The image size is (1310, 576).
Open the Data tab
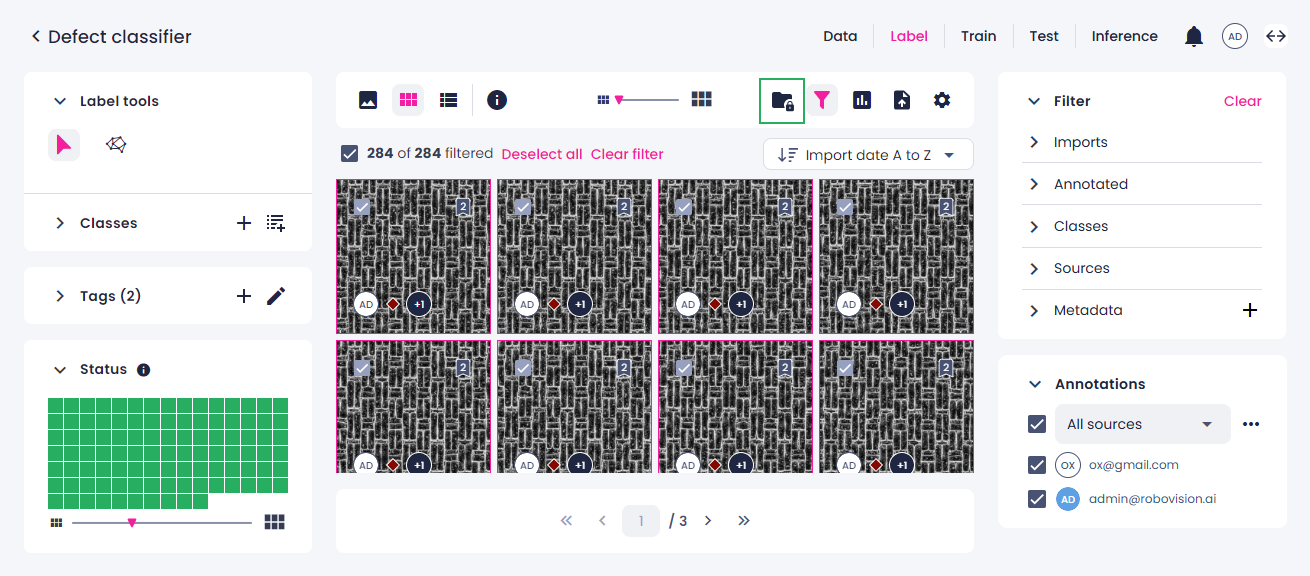(x=840, y=36)
